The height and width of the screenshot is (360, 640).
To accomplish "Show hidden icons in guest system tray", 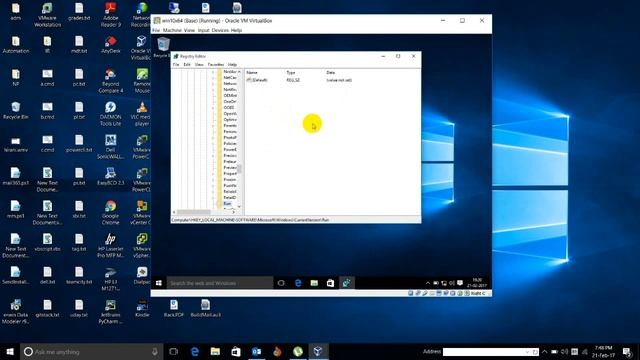I will [x=427, y=283].
